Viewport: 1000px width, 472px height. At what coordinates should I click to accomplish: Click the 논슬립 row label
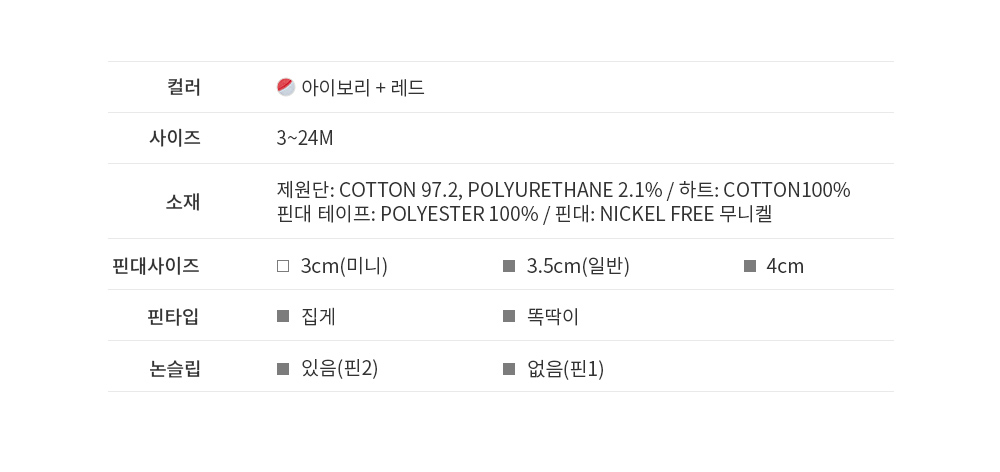(173, 369)
